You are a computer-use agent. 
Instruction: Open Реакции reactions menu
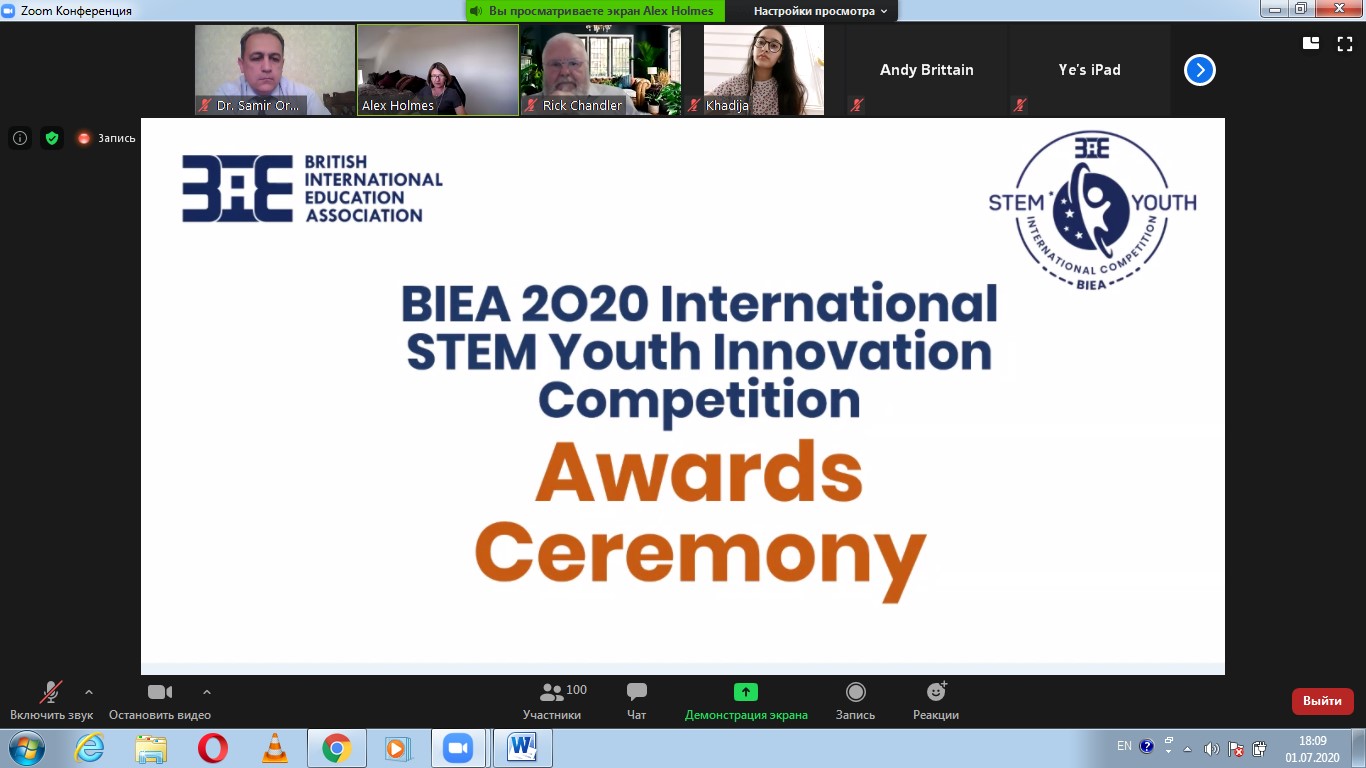click(936, 701)
